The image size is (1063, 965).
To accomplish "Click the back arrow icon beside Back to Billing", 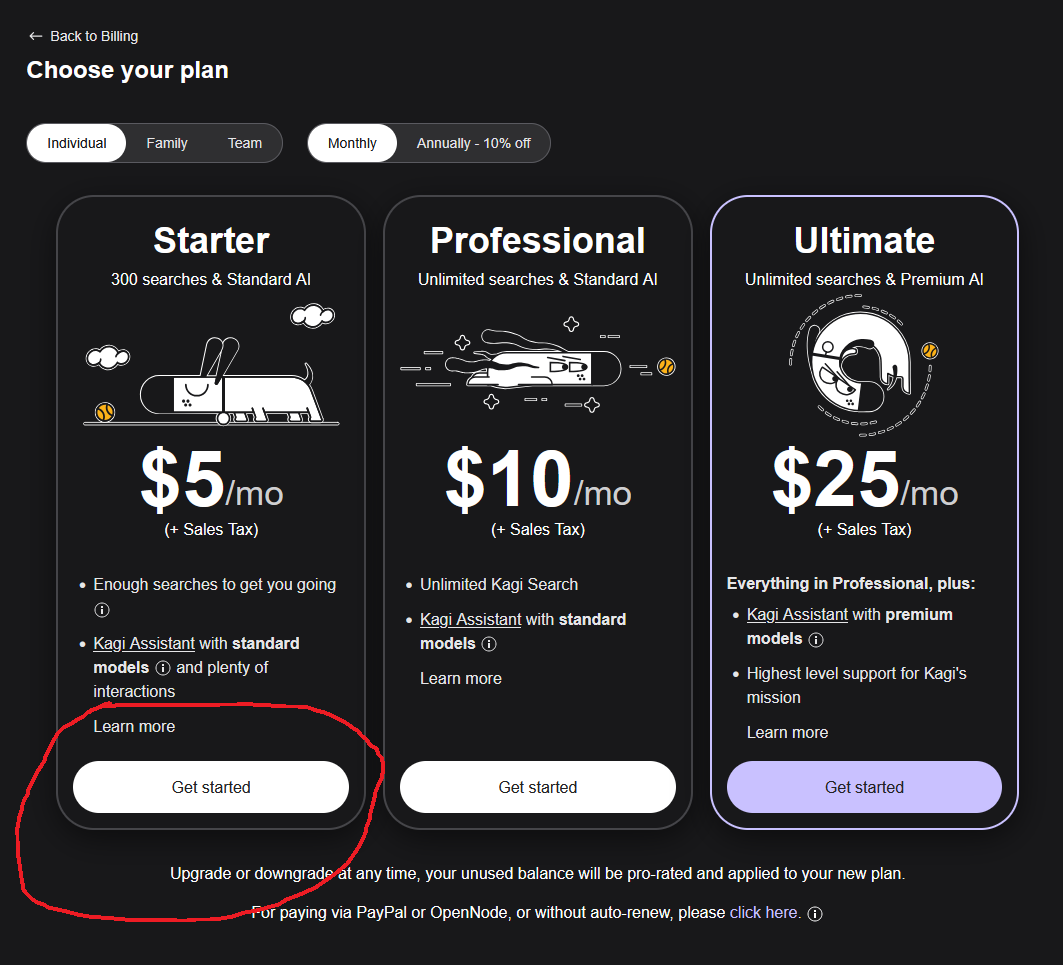I will [36, 36].
